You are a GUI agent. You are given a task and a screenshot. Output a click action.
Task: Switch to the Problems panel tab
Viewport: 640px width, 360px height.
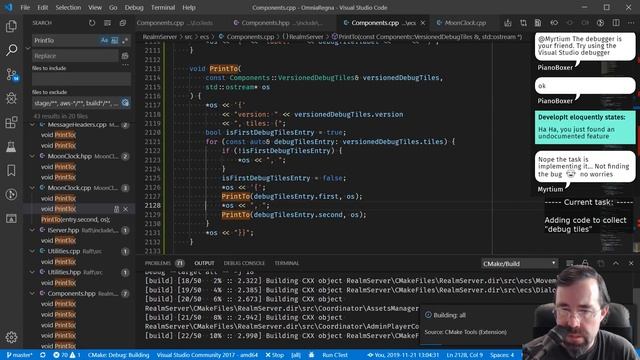(164, 263)
